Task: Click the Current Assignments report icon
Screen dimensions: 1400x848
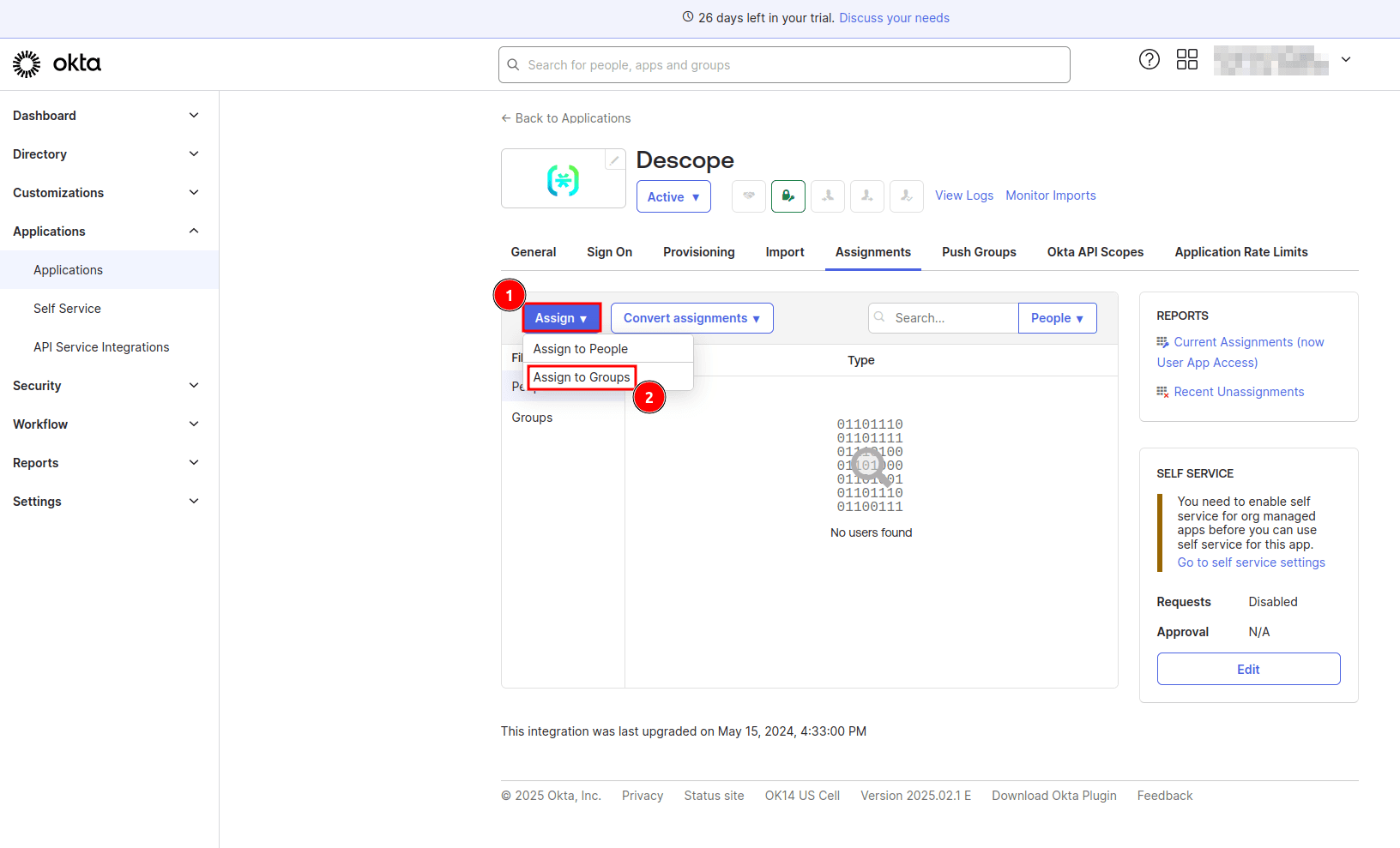Action: [1163, 341]
